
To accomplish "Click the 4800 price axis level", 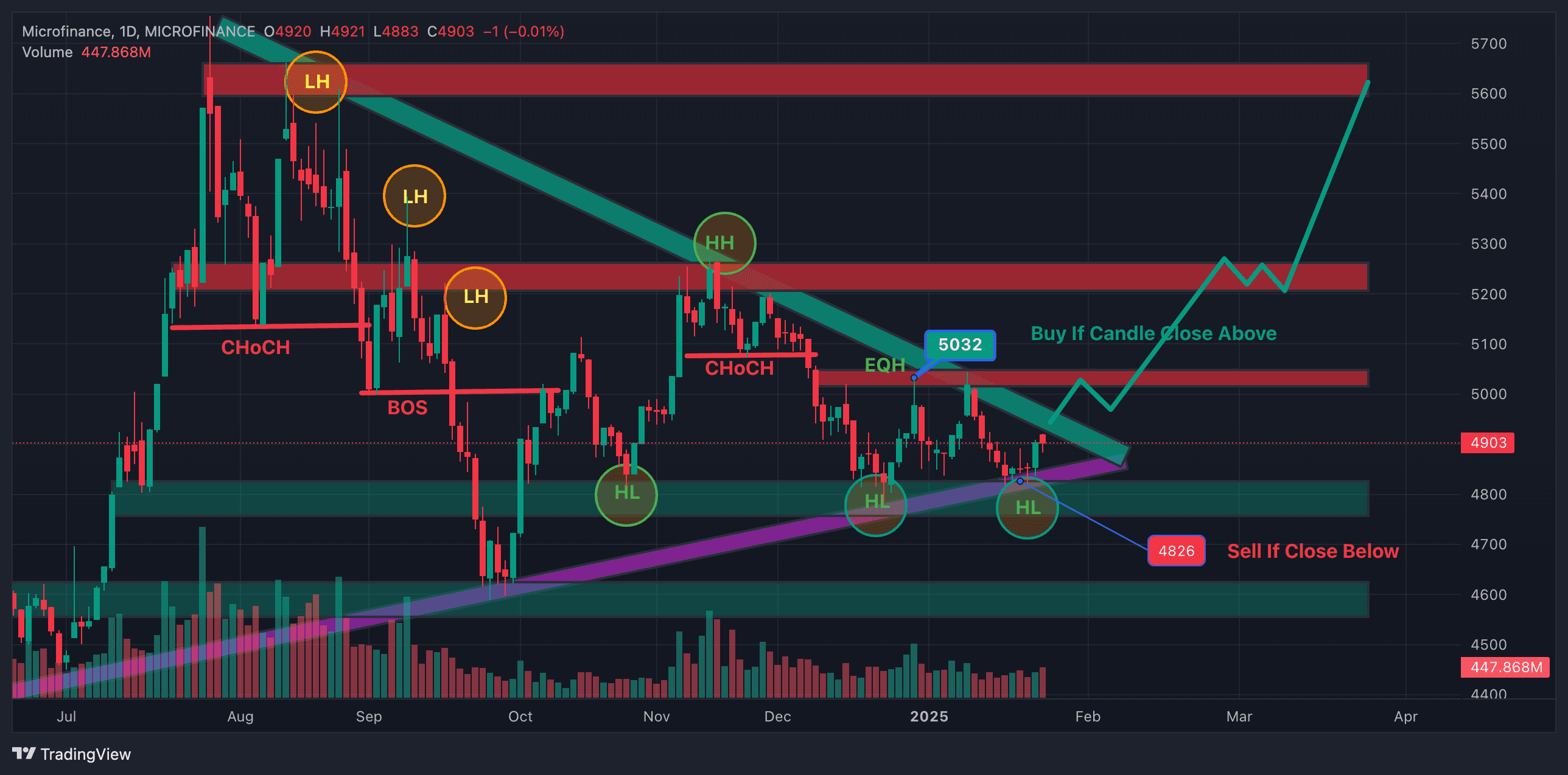I will pos(1488,495).
